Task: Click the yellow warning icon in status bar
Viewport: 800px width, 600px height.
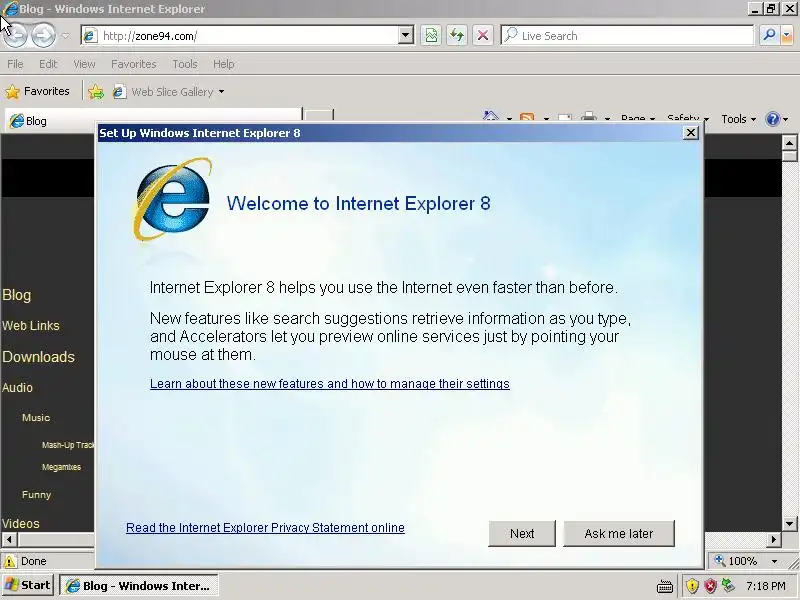Action: tap(10, 561)
